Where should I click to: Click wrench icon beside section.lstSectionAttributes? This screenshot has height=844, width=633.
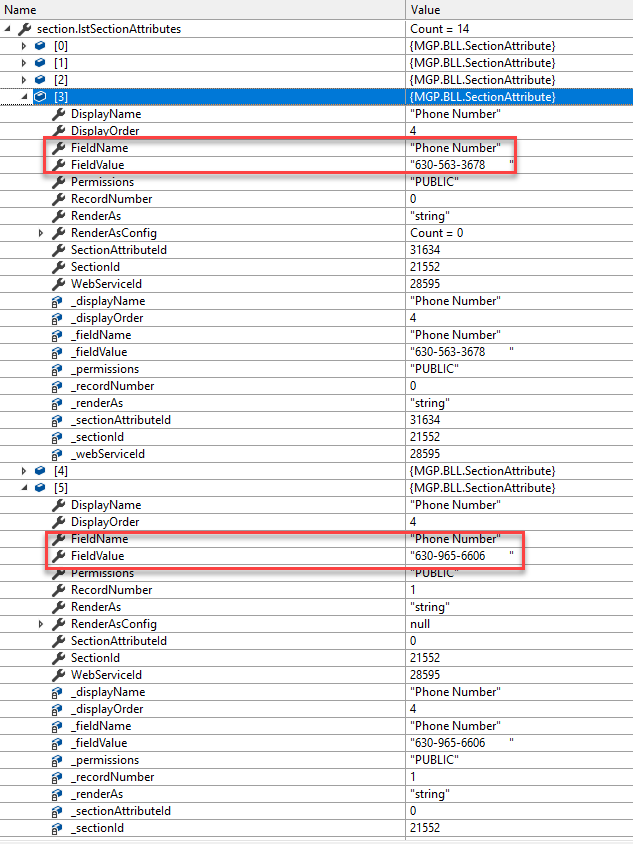coord(24,29)
